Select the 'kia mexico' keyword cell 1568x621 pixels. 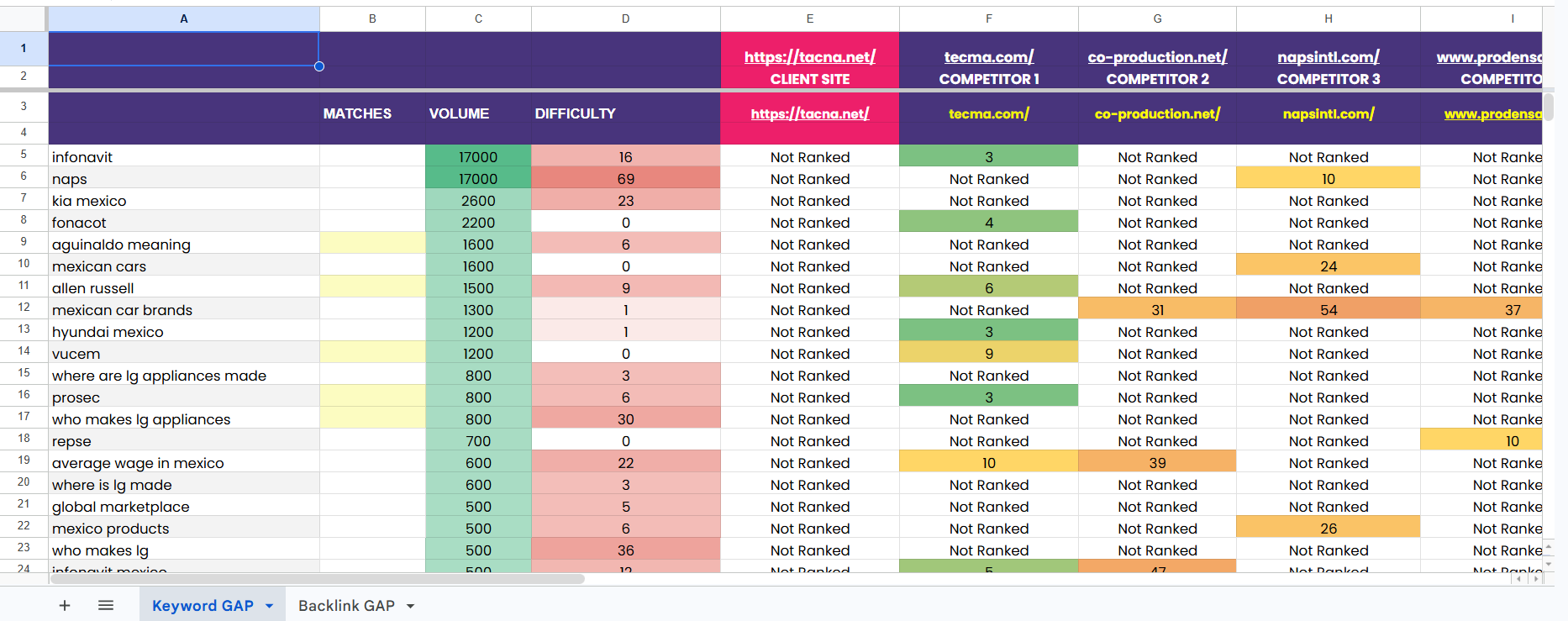pyautogui.click(x=184, y=200)
